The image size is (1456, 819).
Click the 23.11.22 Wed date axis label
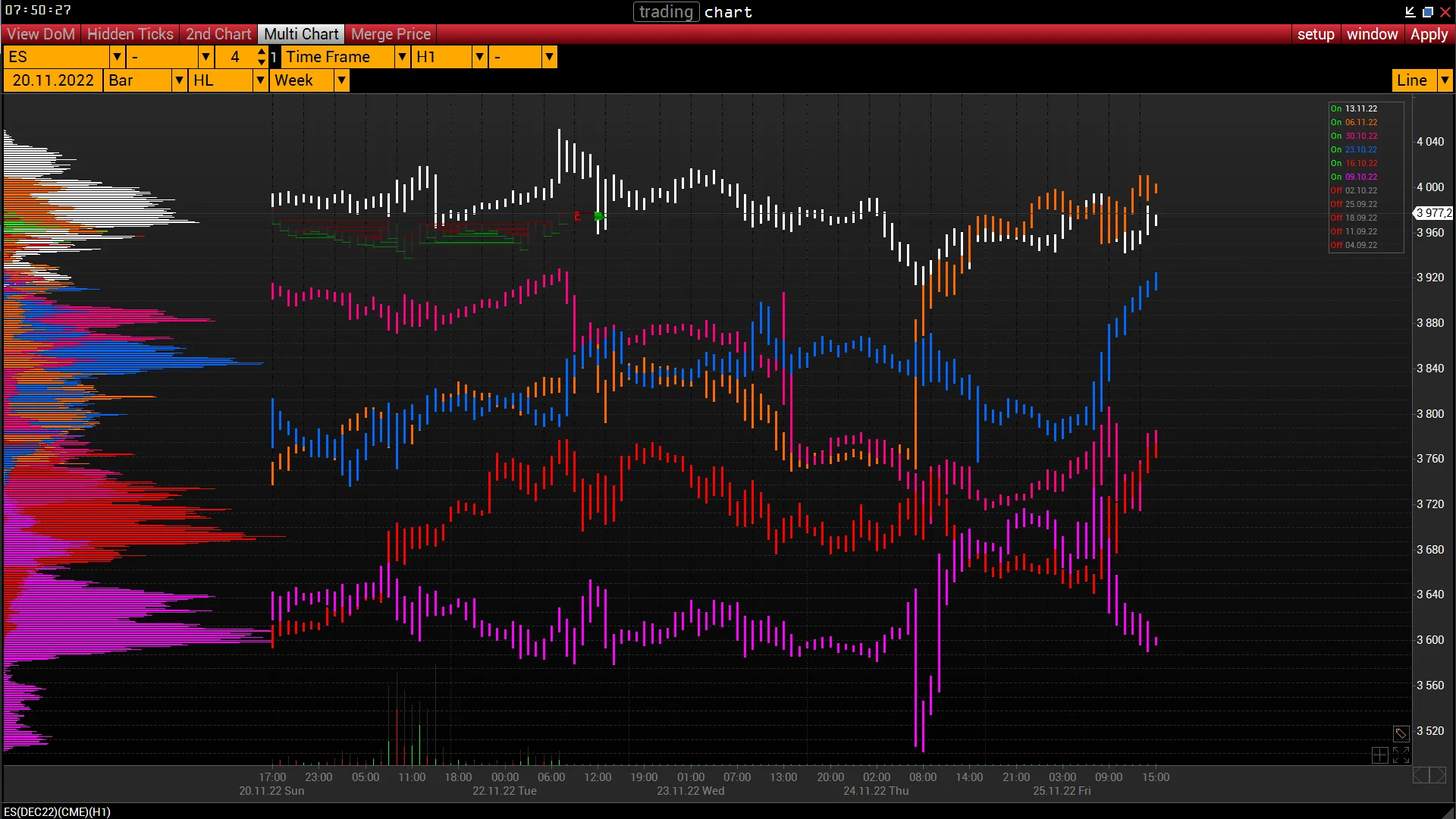[690, 791]
